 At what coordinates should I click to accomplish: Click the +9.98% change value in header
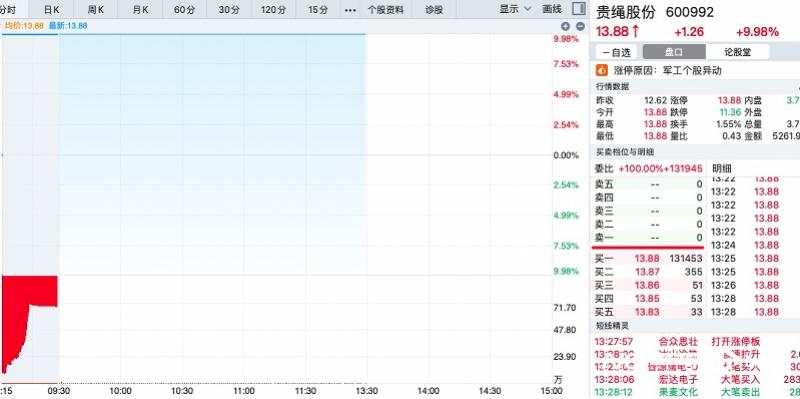(757, 32)
